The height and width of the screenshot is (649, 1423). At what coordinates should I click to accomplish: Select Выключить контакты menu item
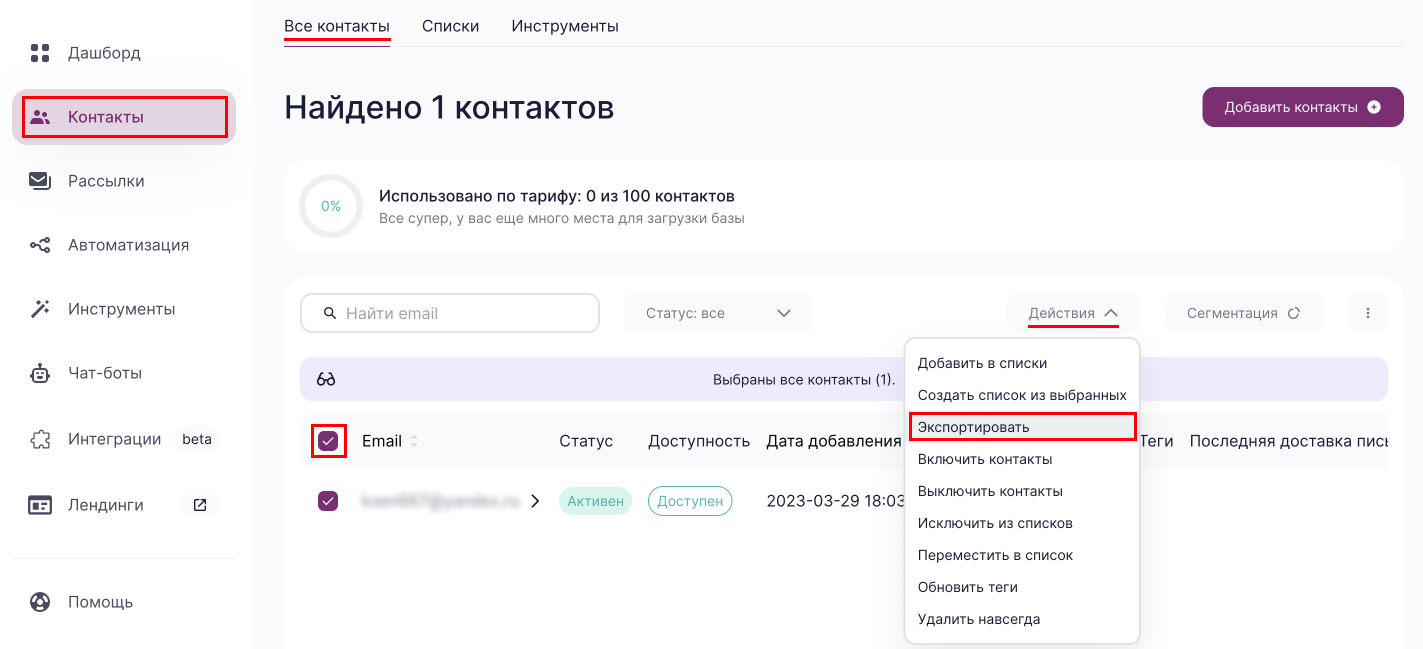click(x=1022, y=491)
